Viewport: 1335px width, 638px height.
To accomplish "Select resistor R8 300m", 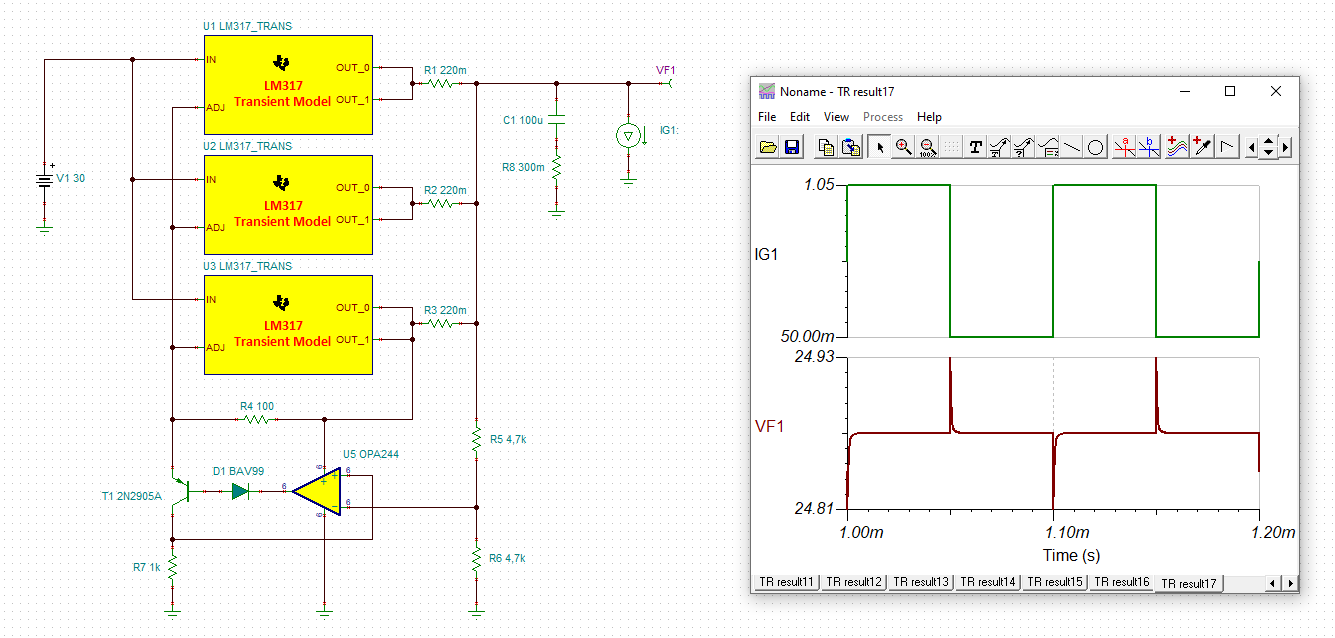I will click(557, 168).
